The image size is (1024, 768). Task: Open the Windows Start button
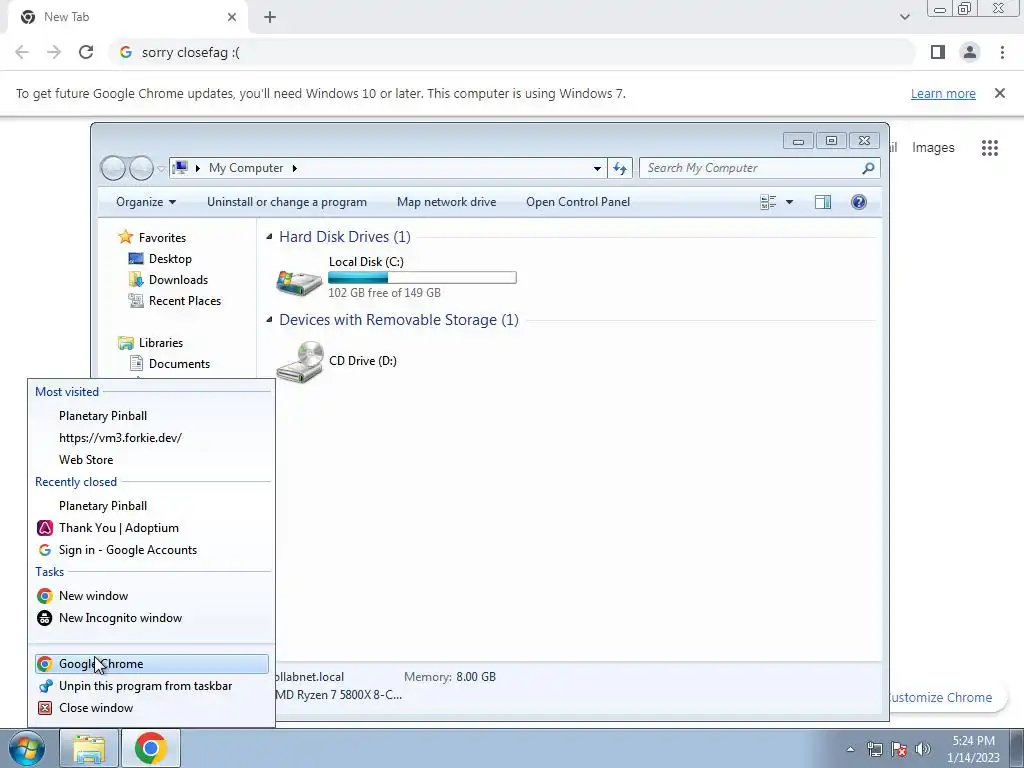tap(26, 748)
